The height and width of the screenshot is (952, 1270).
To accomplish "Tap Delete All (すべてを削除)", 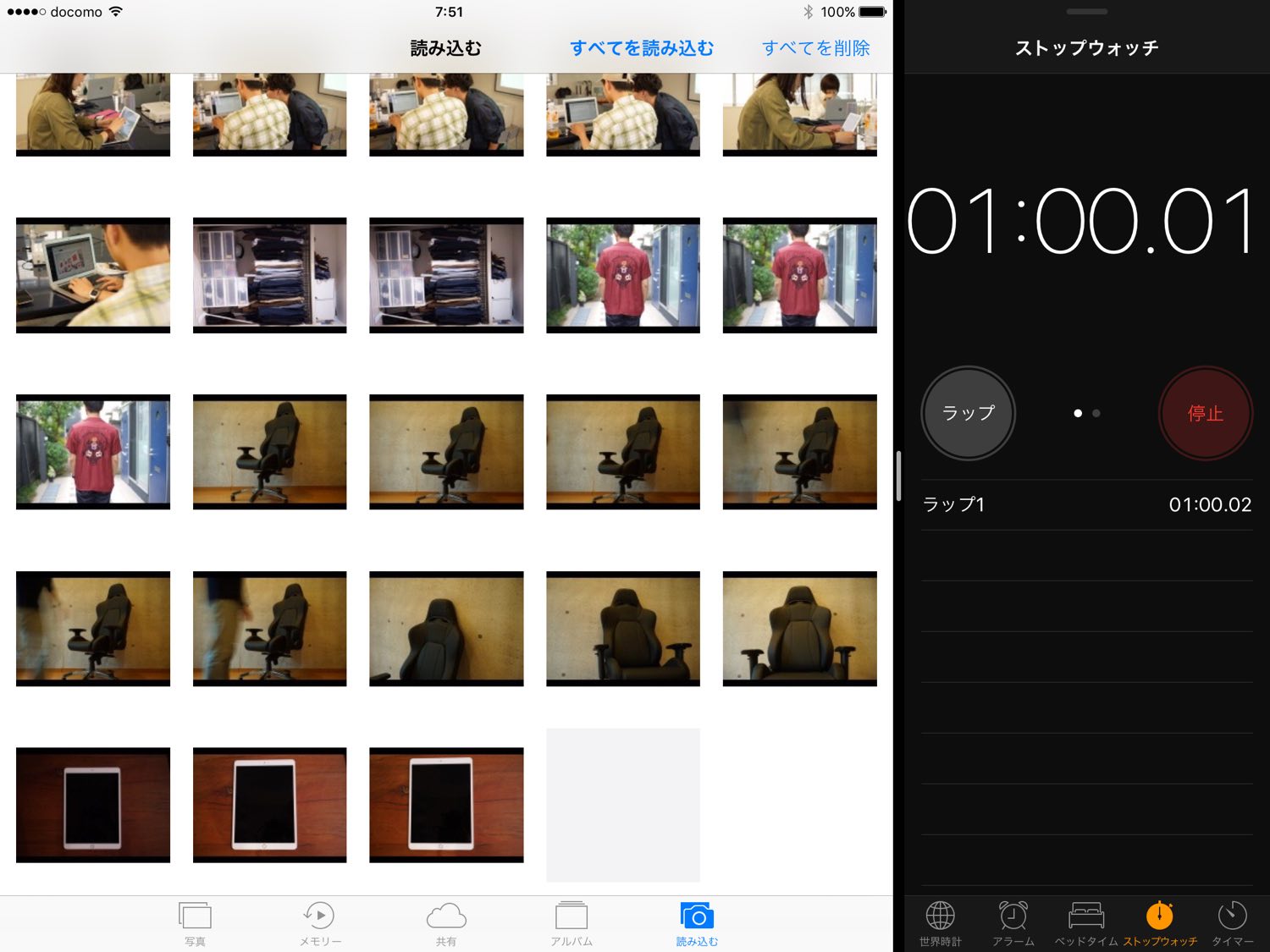I will (815, 48).
